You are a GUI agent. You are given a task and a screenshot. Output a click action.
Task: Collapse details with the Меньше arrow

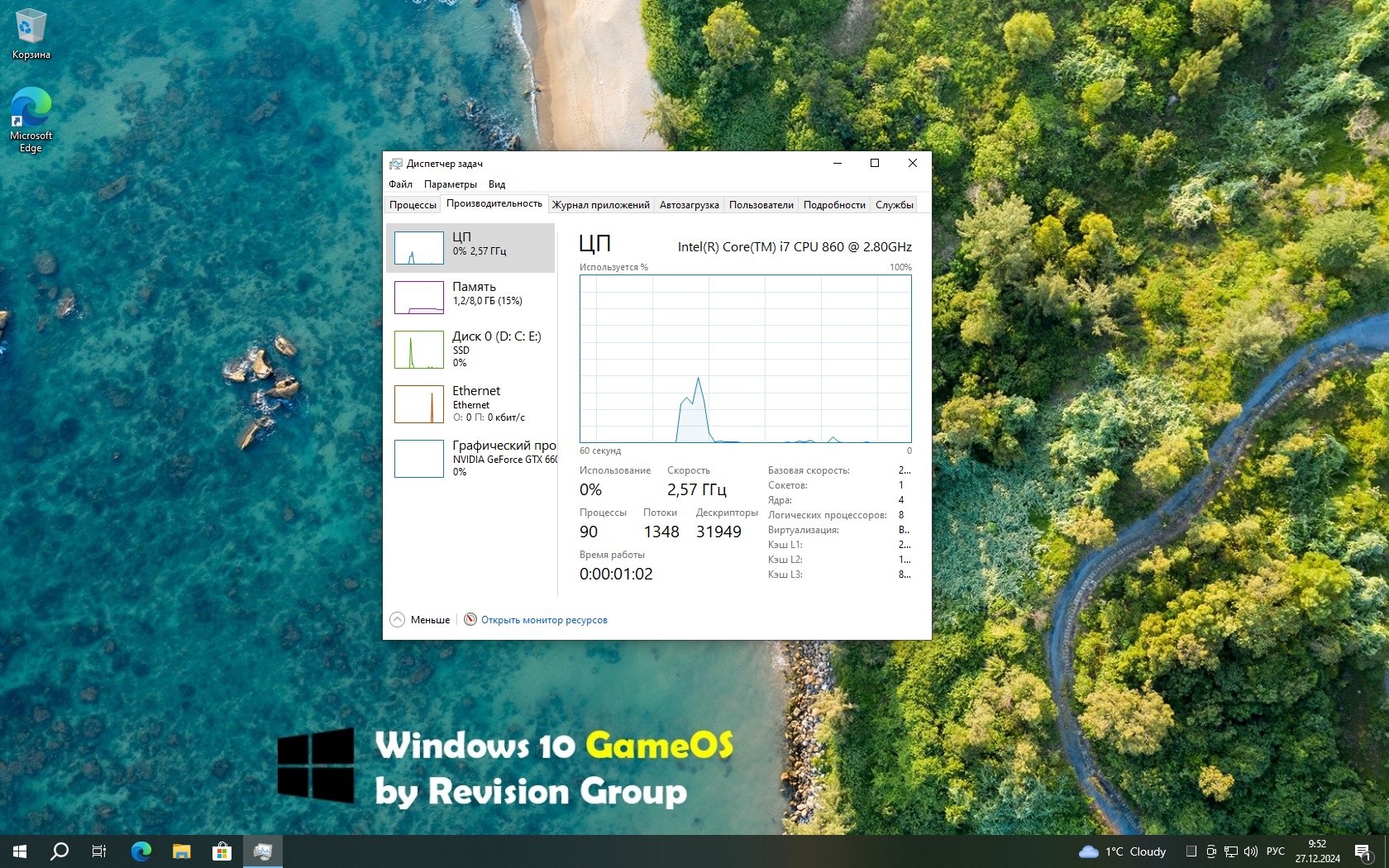(398, 619)
